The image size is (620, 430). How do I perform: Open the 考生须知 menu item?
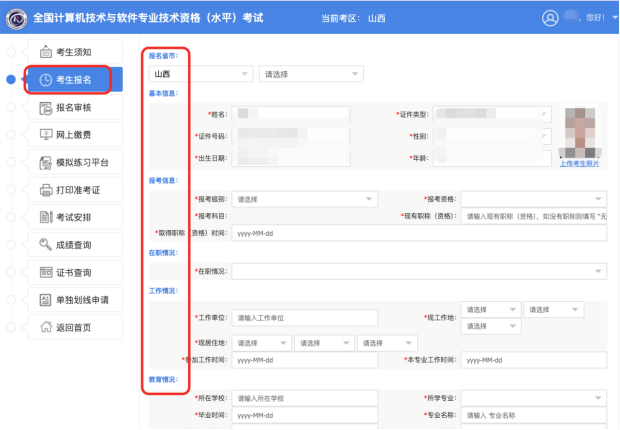pos(75,52)
